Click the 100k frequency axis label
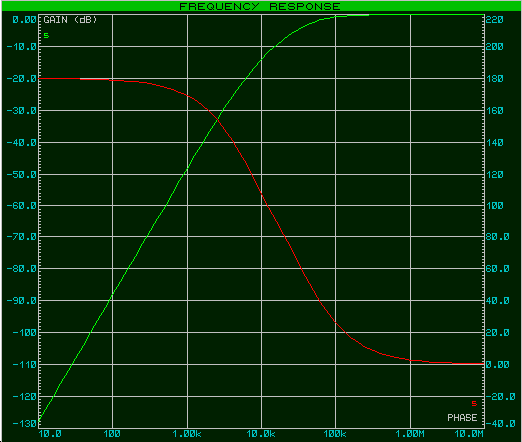Viewport: 522px width, 442px height. tap(335, 434)
